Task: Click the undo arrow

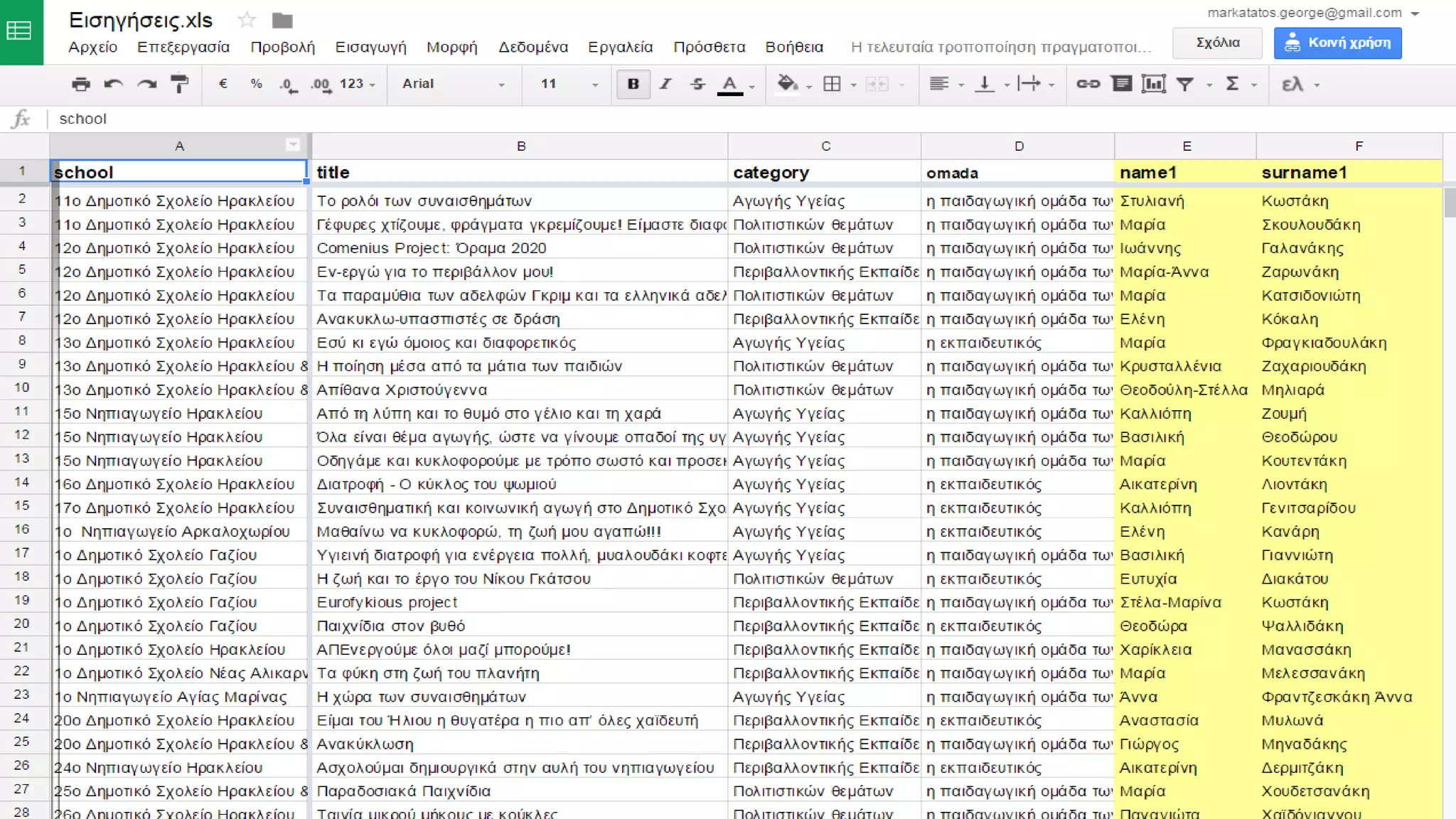Action: point(113,84)
